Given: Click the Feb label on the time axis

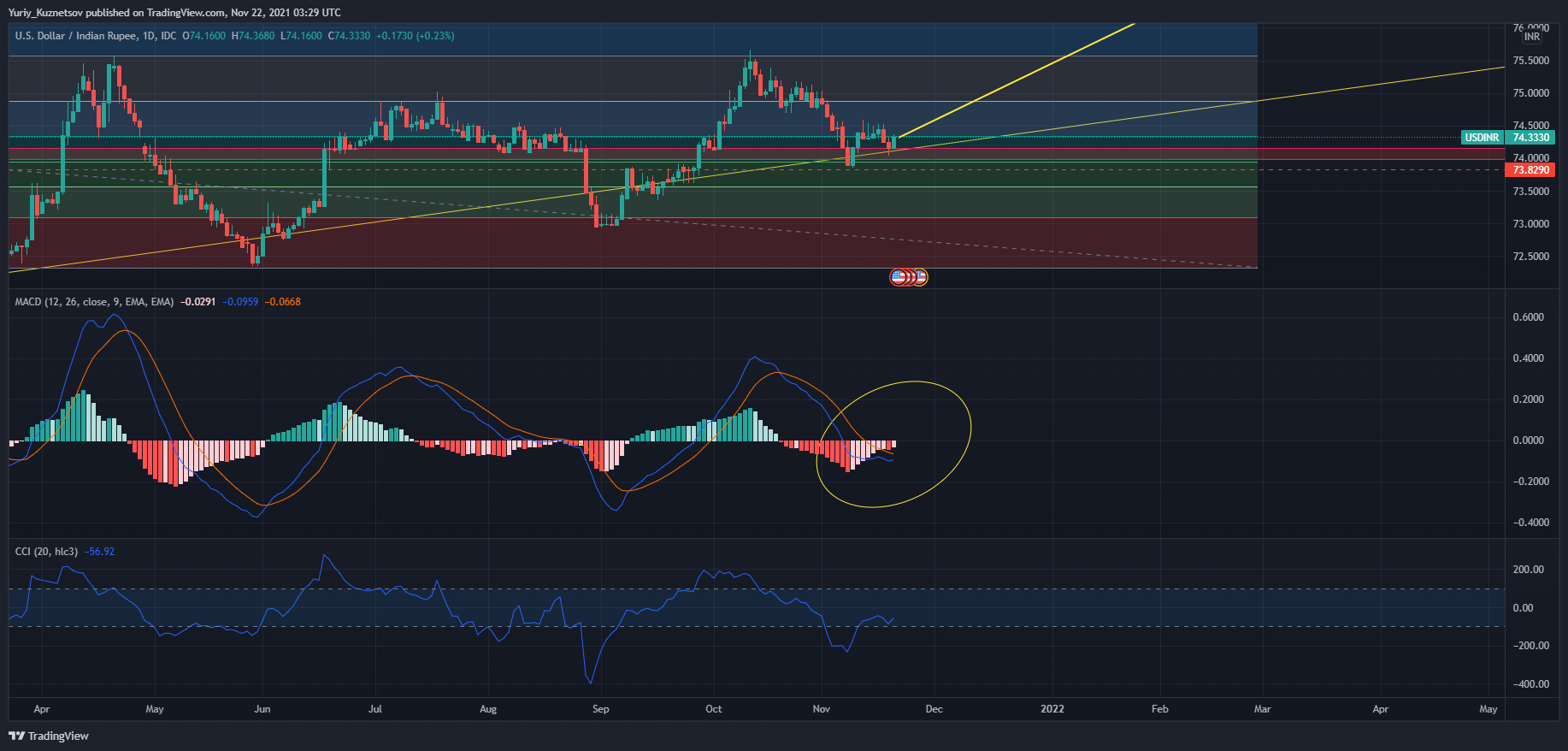Looking at the screenshot, I should 1160,709.
